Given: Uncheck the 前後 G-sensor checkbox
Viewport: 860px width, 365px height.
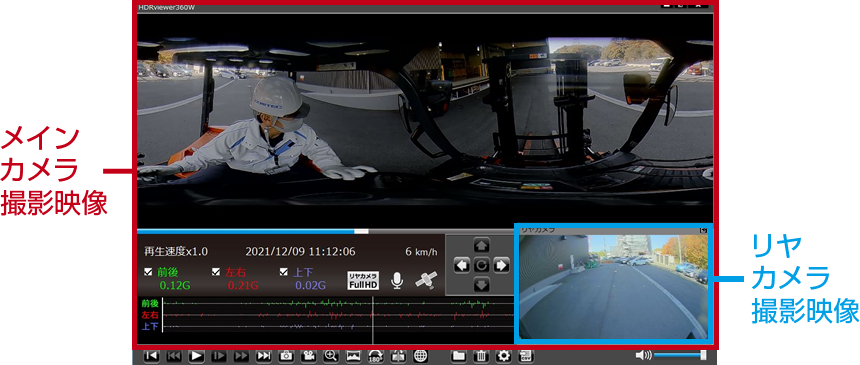Looking at the screenshot, I should (148, 272).
